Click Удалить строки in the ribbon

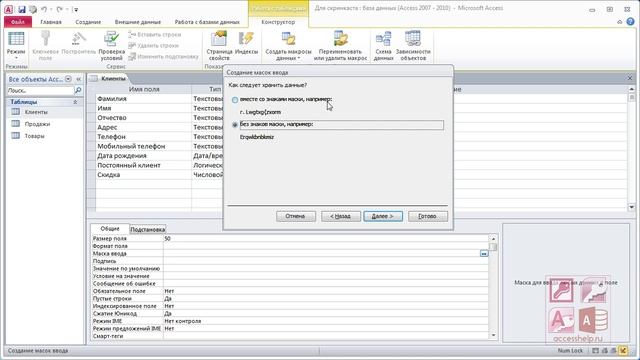[x=153, y=46]
